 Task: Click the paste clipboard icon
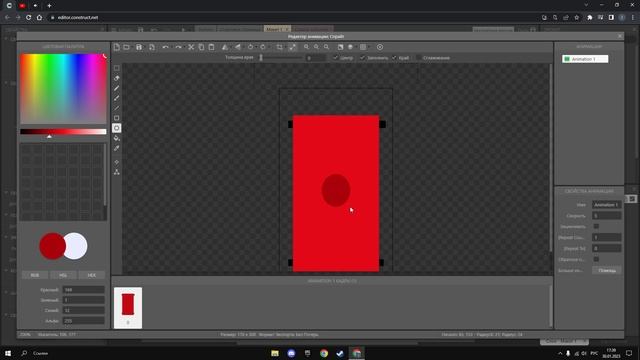[211, 47]
